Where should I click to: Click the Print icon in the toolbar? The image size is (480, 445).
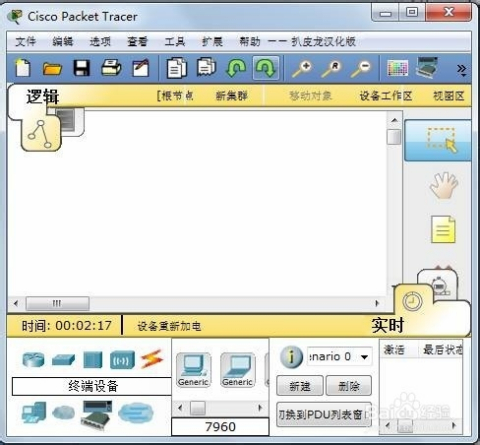(x=111, y=68)
